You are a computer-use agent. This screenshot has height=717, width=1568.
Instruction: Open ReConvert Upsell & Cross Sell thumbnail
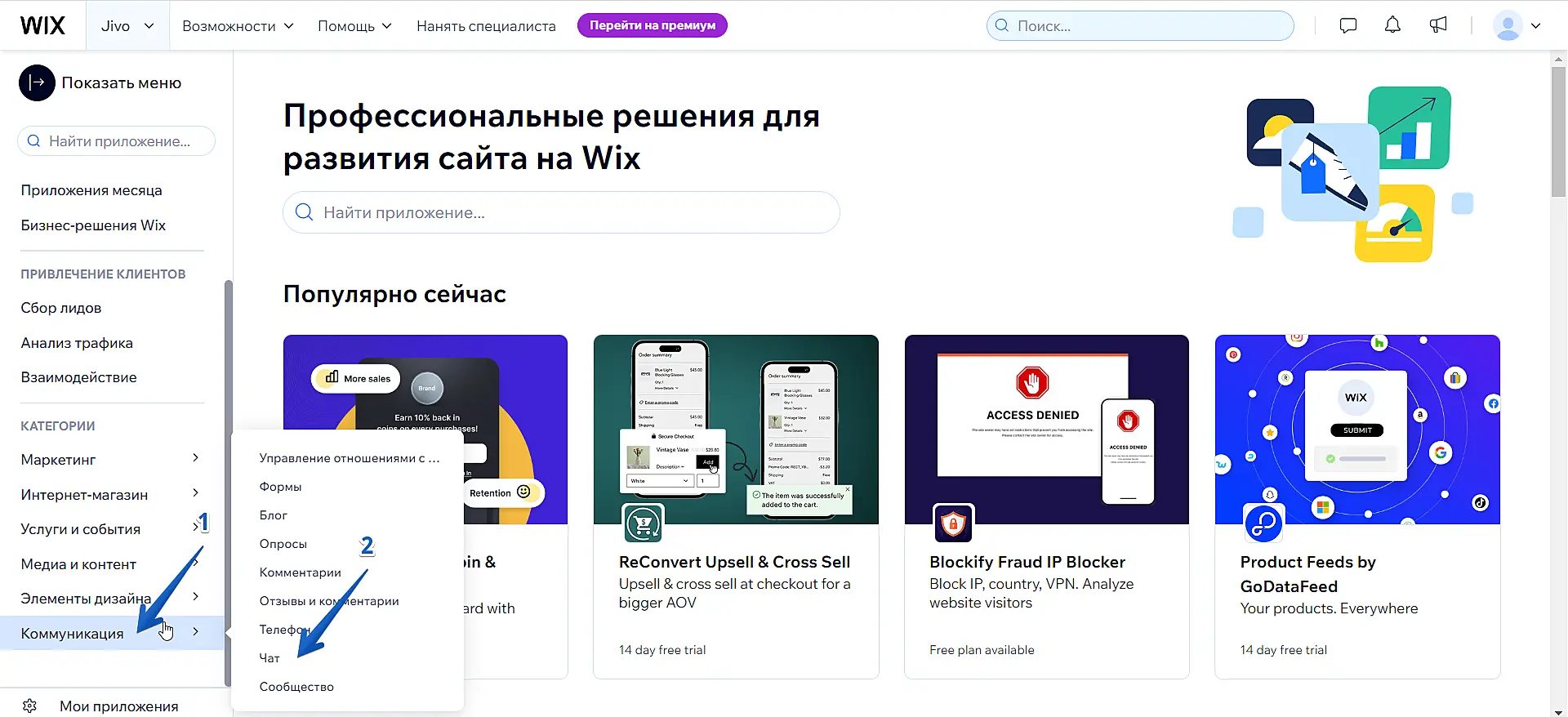tap(736, 430)
